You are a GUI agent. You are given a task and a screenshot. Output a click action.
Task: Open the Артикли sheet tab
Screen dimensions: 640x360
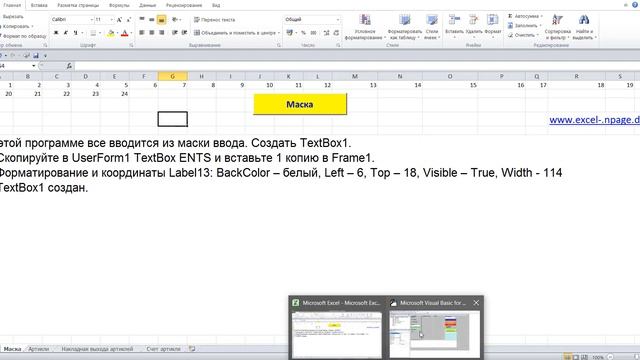(x=38, y=349)
